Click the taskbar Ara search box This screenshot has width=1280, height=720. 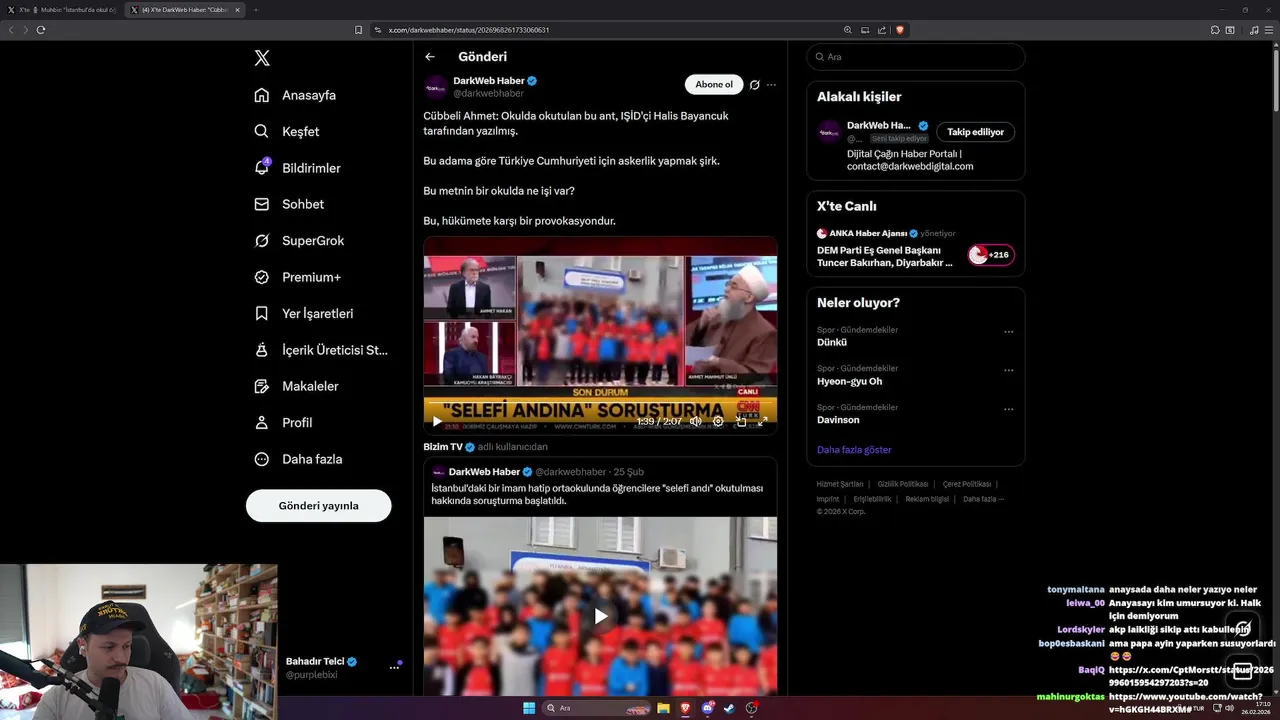tap(595, 708)
